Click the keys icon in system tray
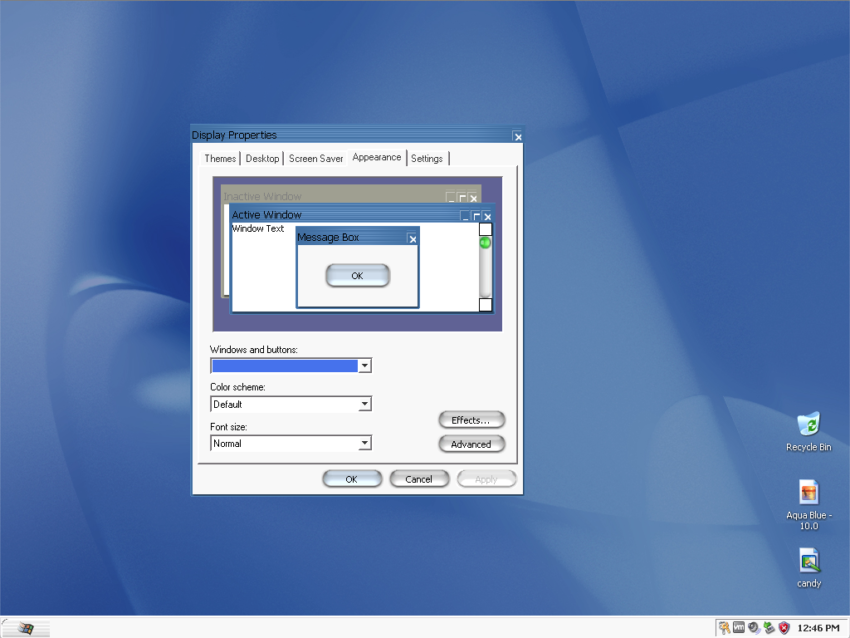This screenshot has width=850, height=638. point(724,628)
